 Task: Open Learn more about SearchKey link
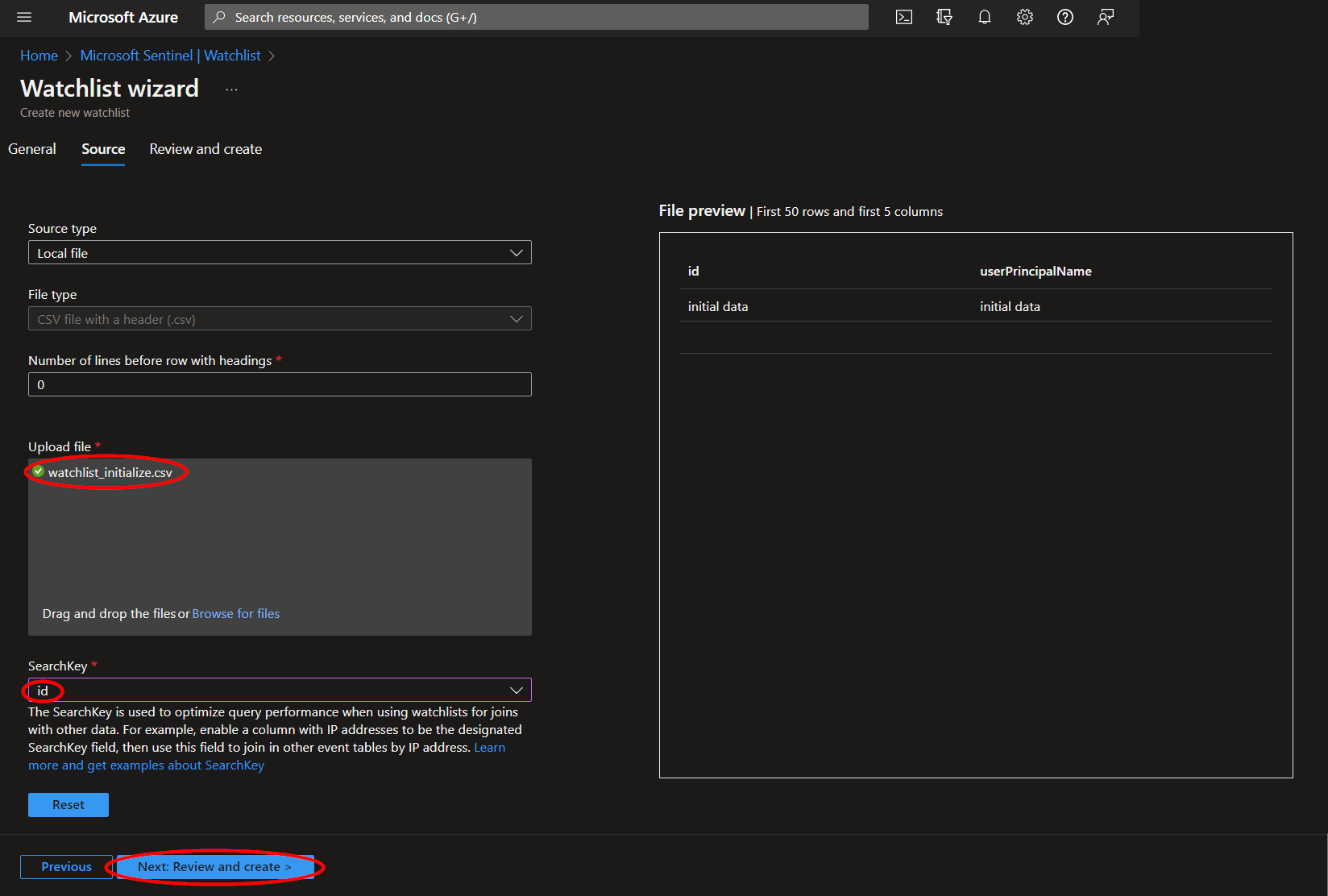click(x=146, y=765)
